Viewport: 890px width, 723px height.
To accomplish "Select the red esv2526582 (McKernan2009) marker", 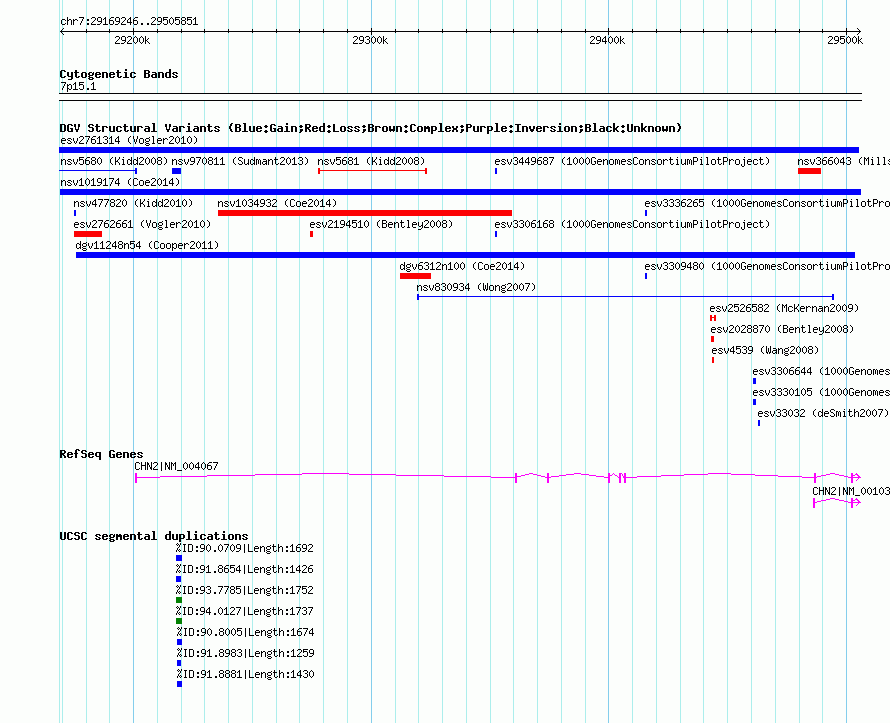I will pos(713,318).
